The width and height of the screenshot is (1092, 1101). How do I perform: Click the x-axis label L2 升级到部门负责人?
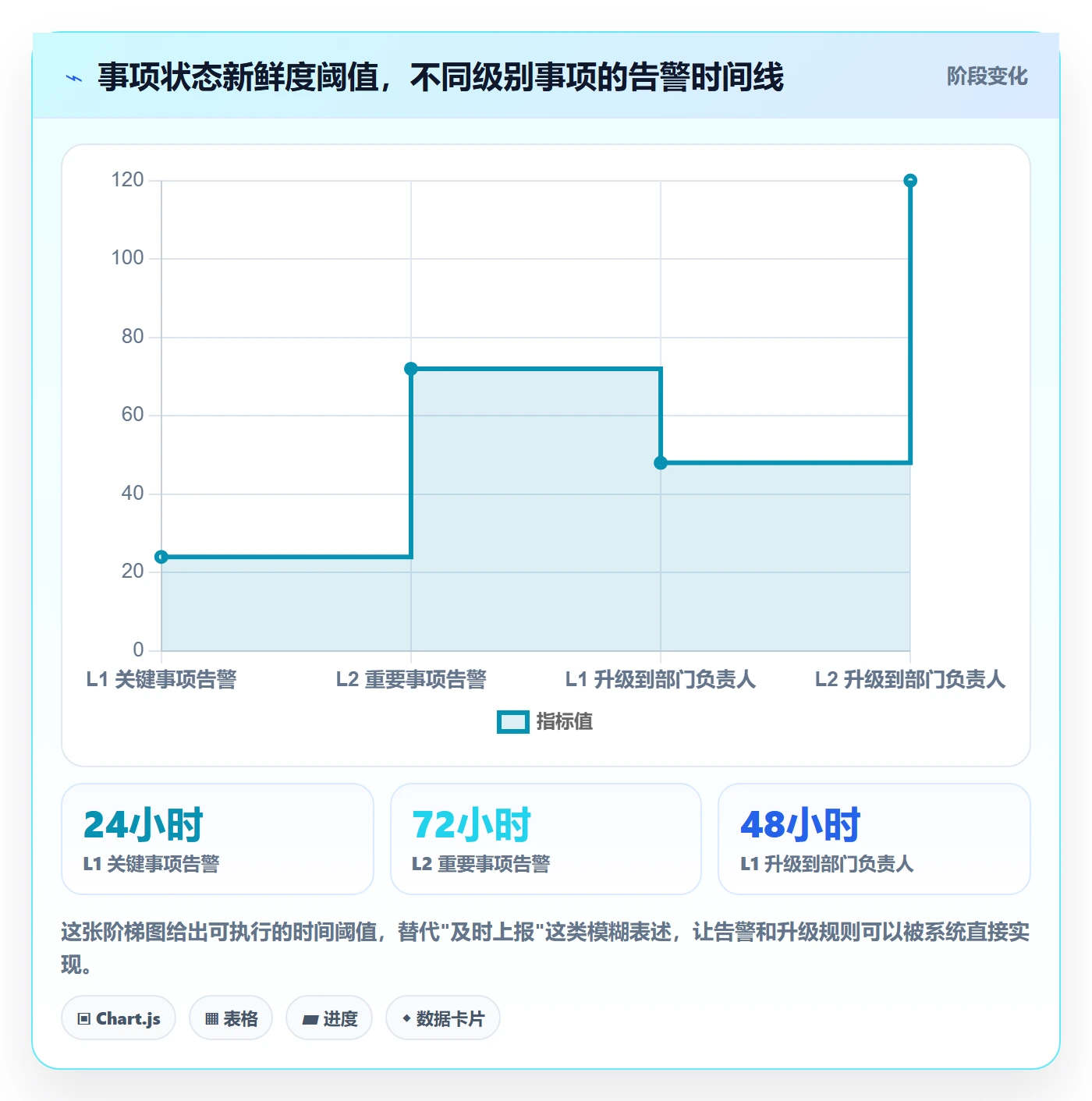point(910,680)
